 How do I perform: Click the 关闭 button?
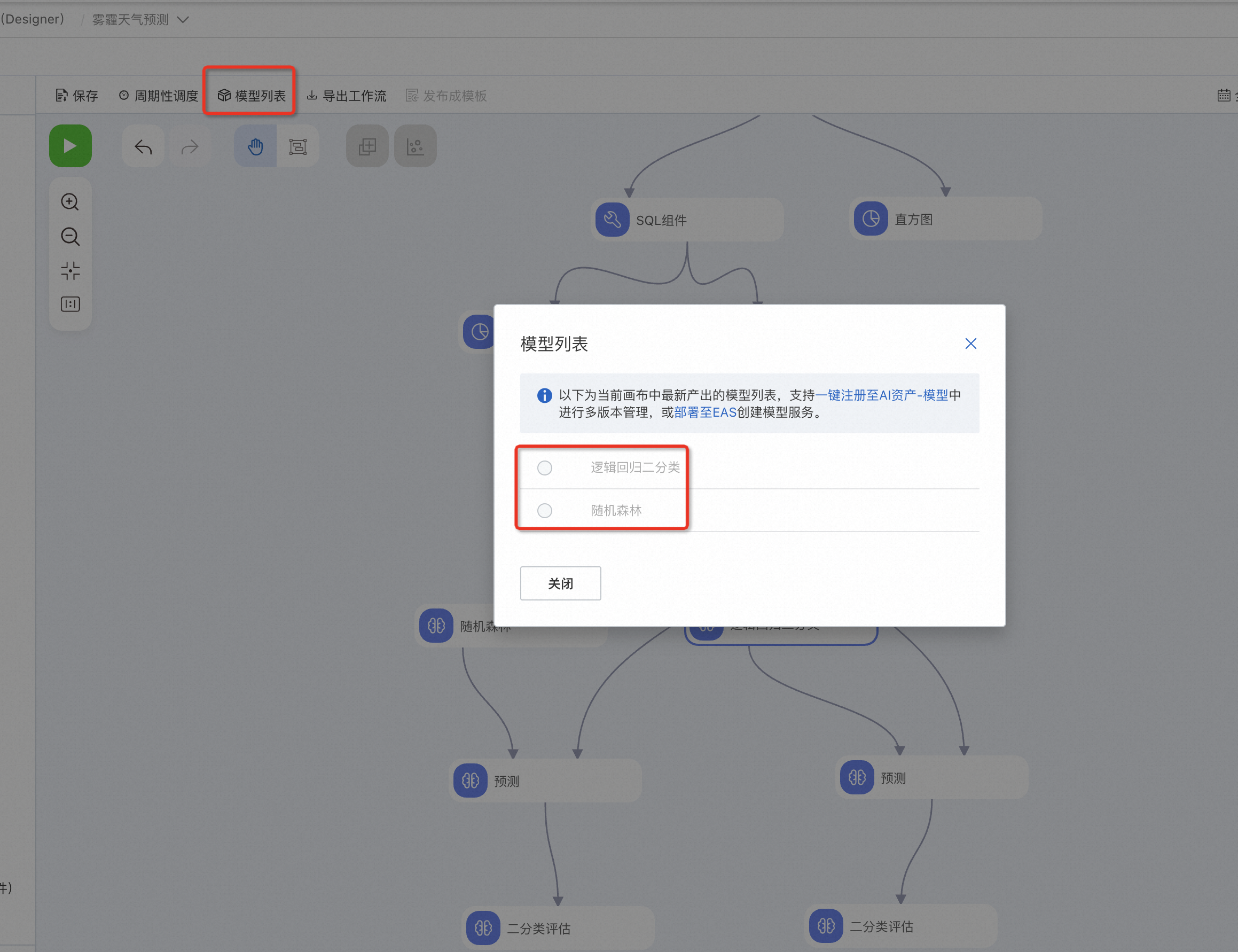(560, 583)
